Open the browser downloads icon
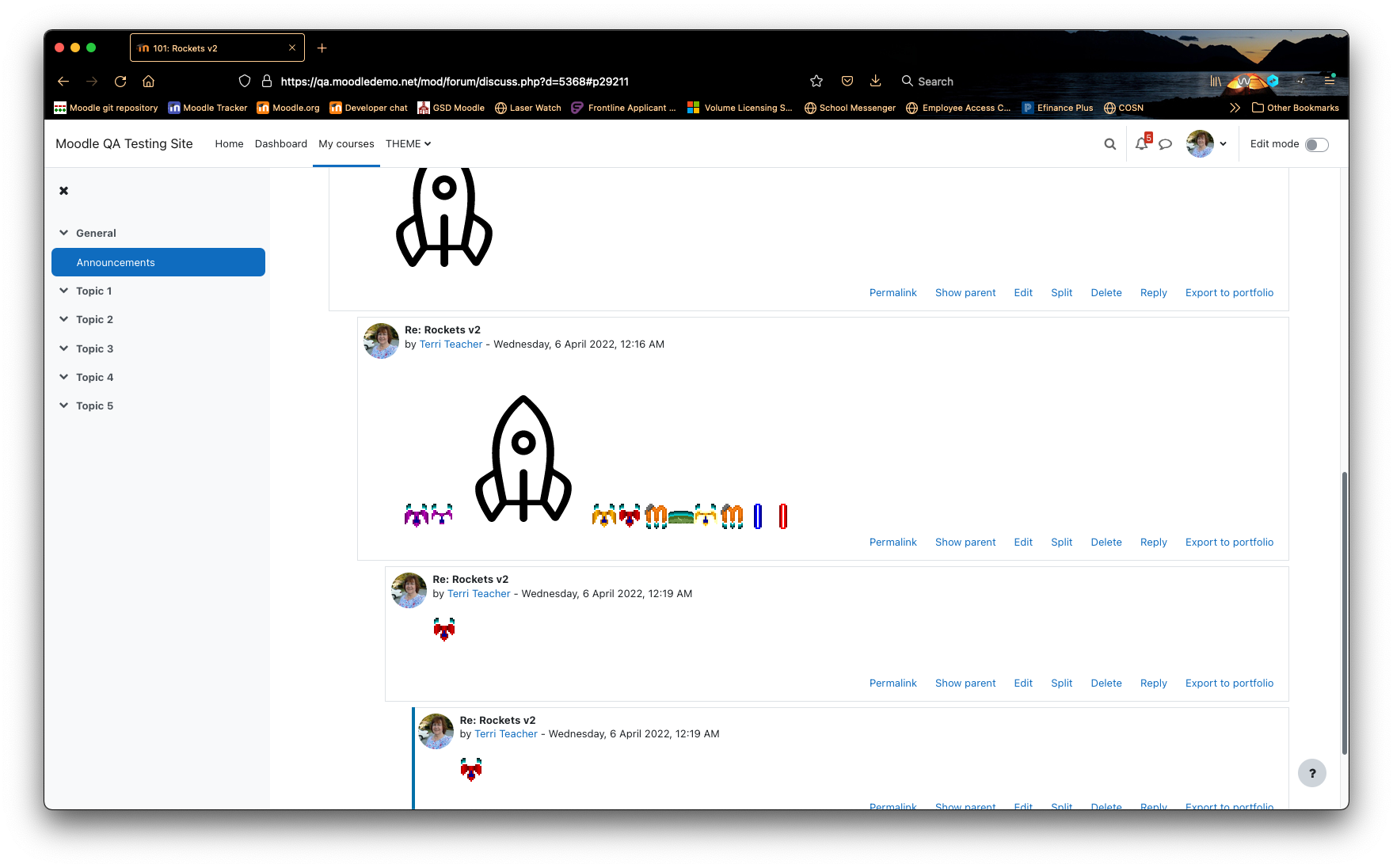 point(875,81)
